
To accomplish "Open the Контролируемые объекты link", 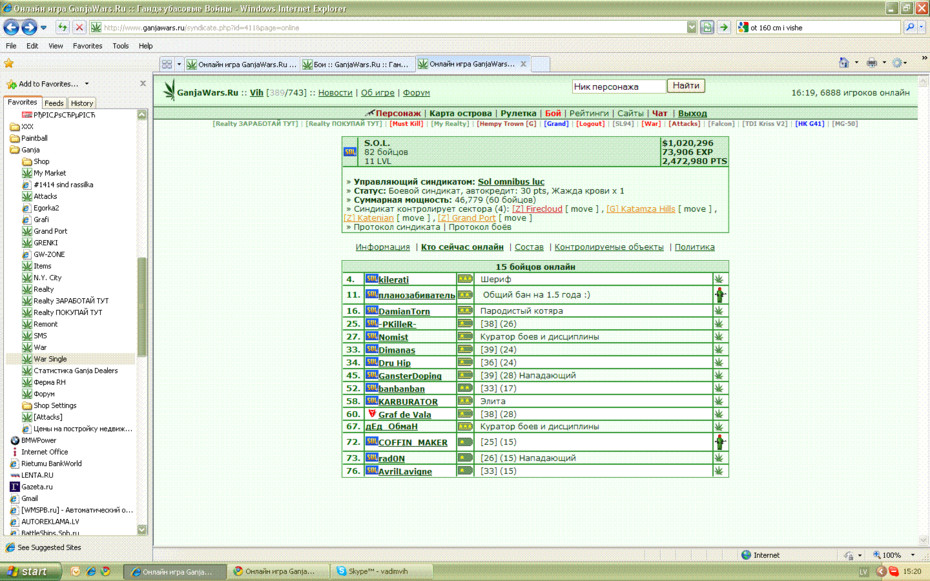I will pyautogui.click(x=609, y=247).
